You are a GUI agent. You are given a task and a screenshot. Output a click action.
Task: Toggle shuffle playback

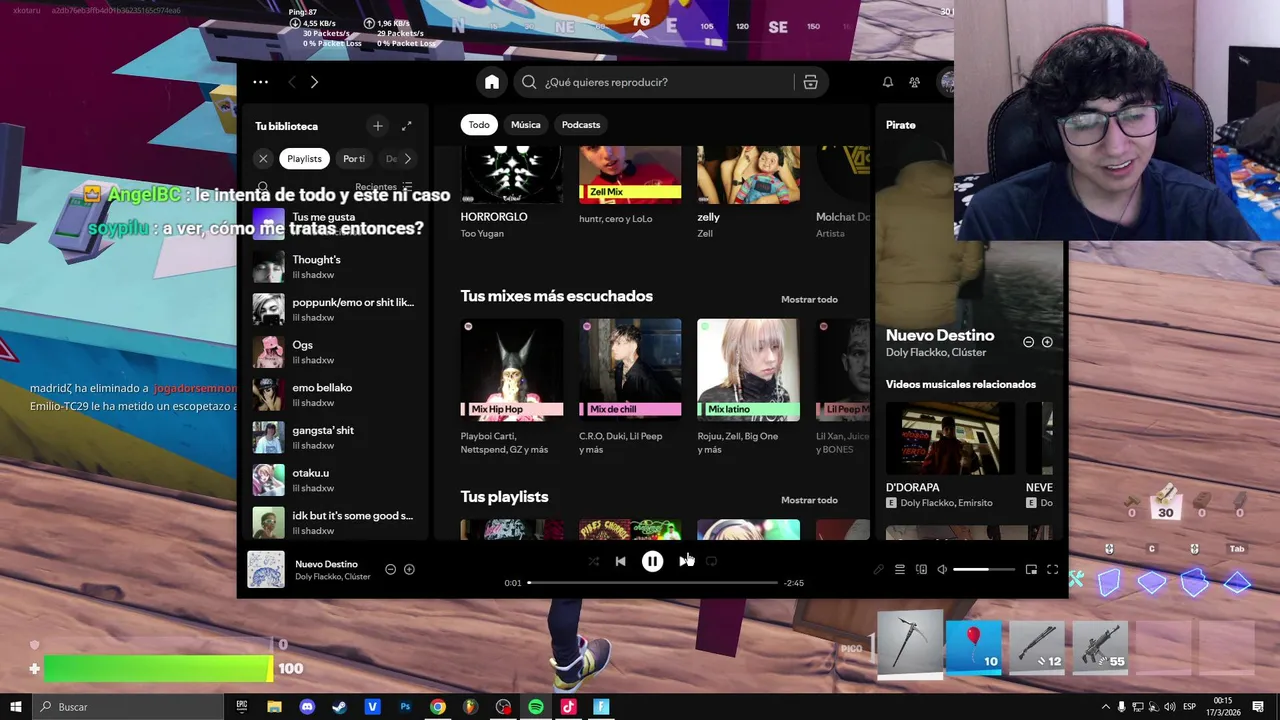(x=593, y=561)
